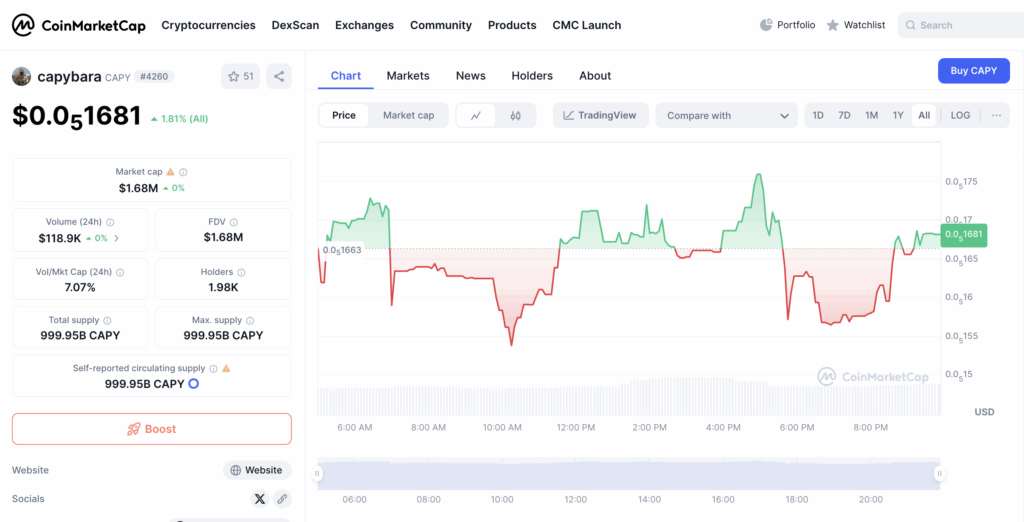The height and width of the screenshot is (522, 1024).
Task: Switch to candlestick chart icon
Action: (516, 116)
